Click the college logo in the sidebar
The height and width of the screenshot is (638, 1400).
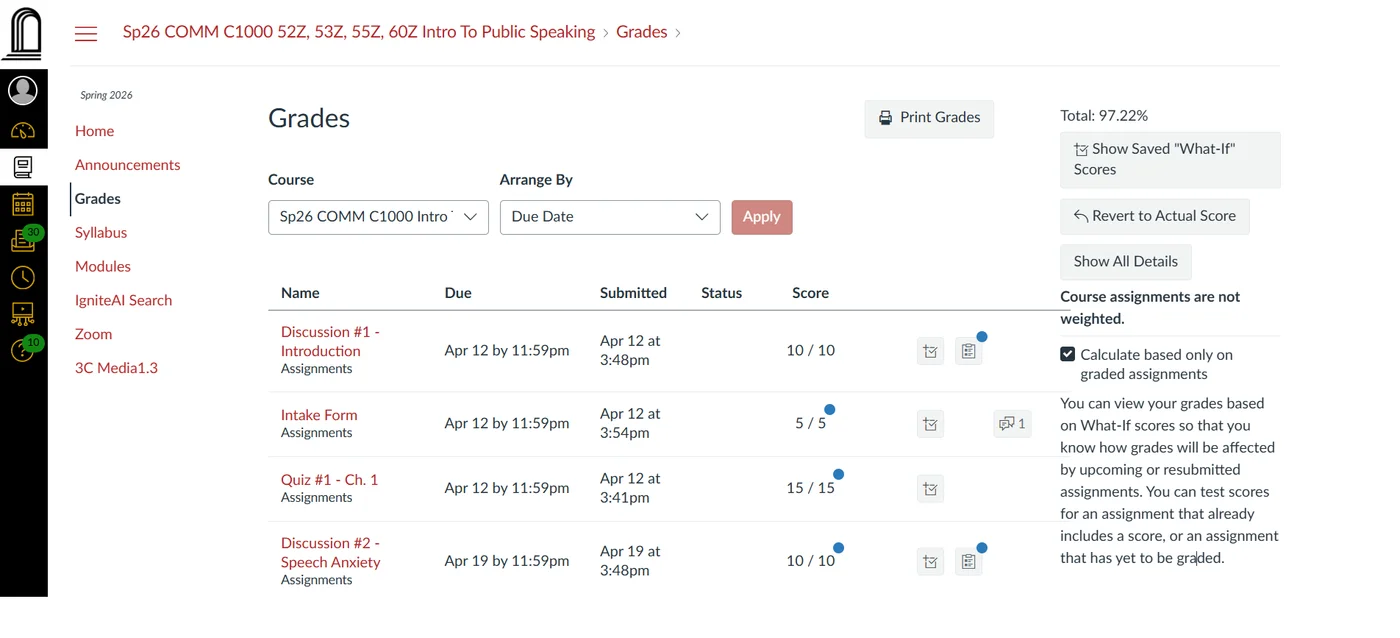[24, 33]
